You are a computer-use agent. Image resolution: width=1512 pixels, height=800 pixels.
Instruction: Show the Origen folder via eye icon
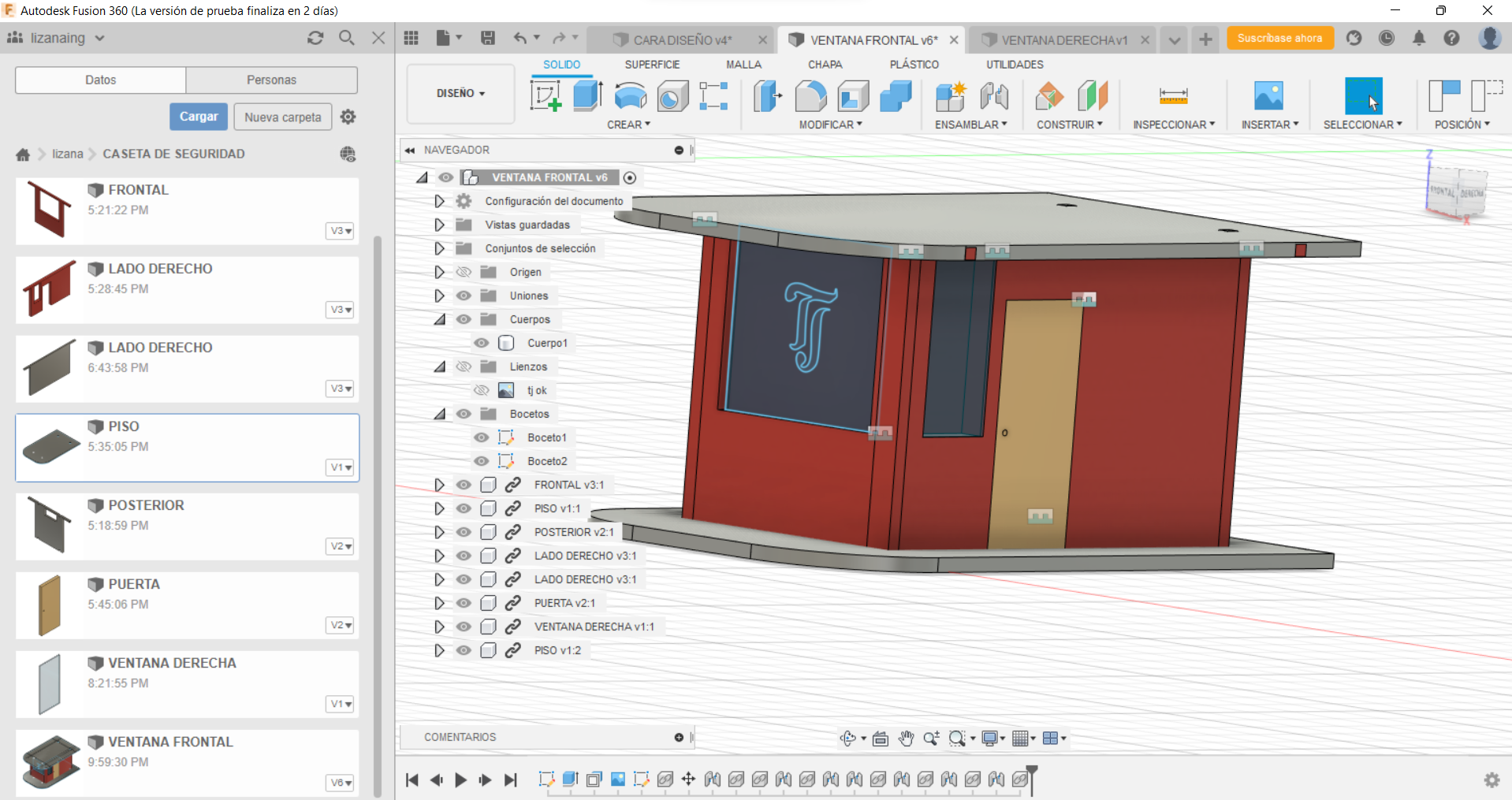pyautogui.click(x=464, y=272)
